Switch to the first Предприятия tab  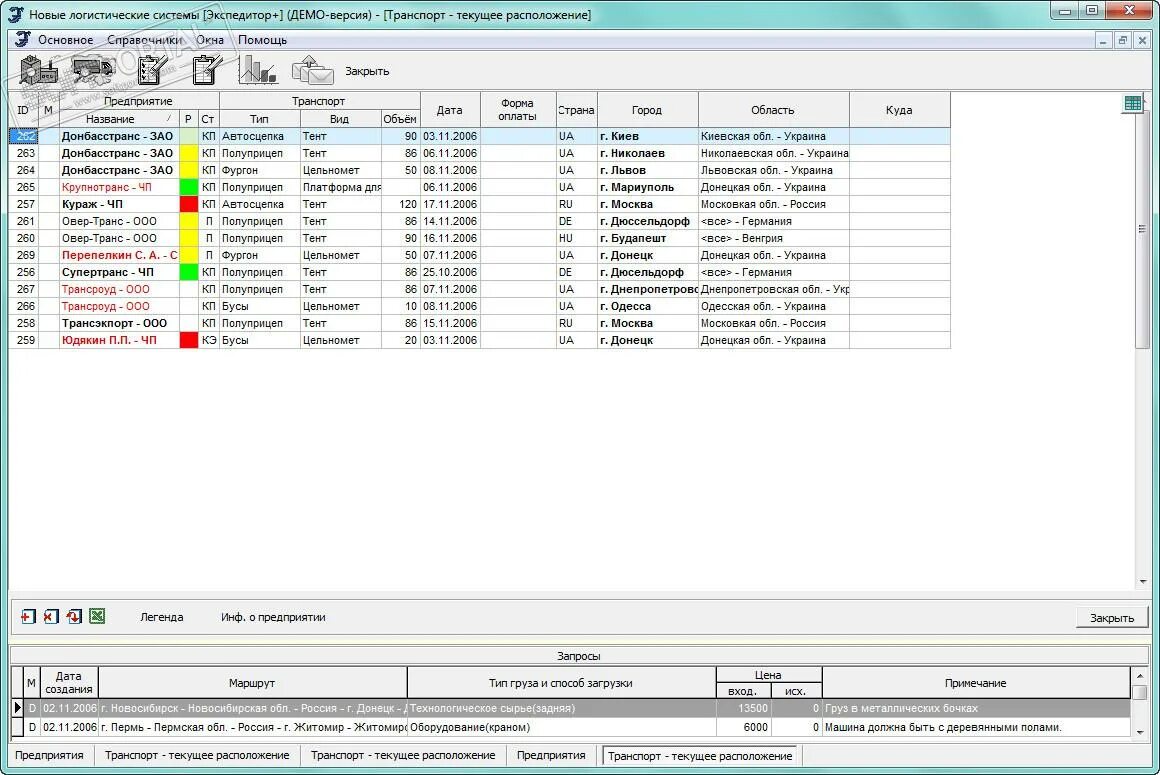tap(50, 755)
